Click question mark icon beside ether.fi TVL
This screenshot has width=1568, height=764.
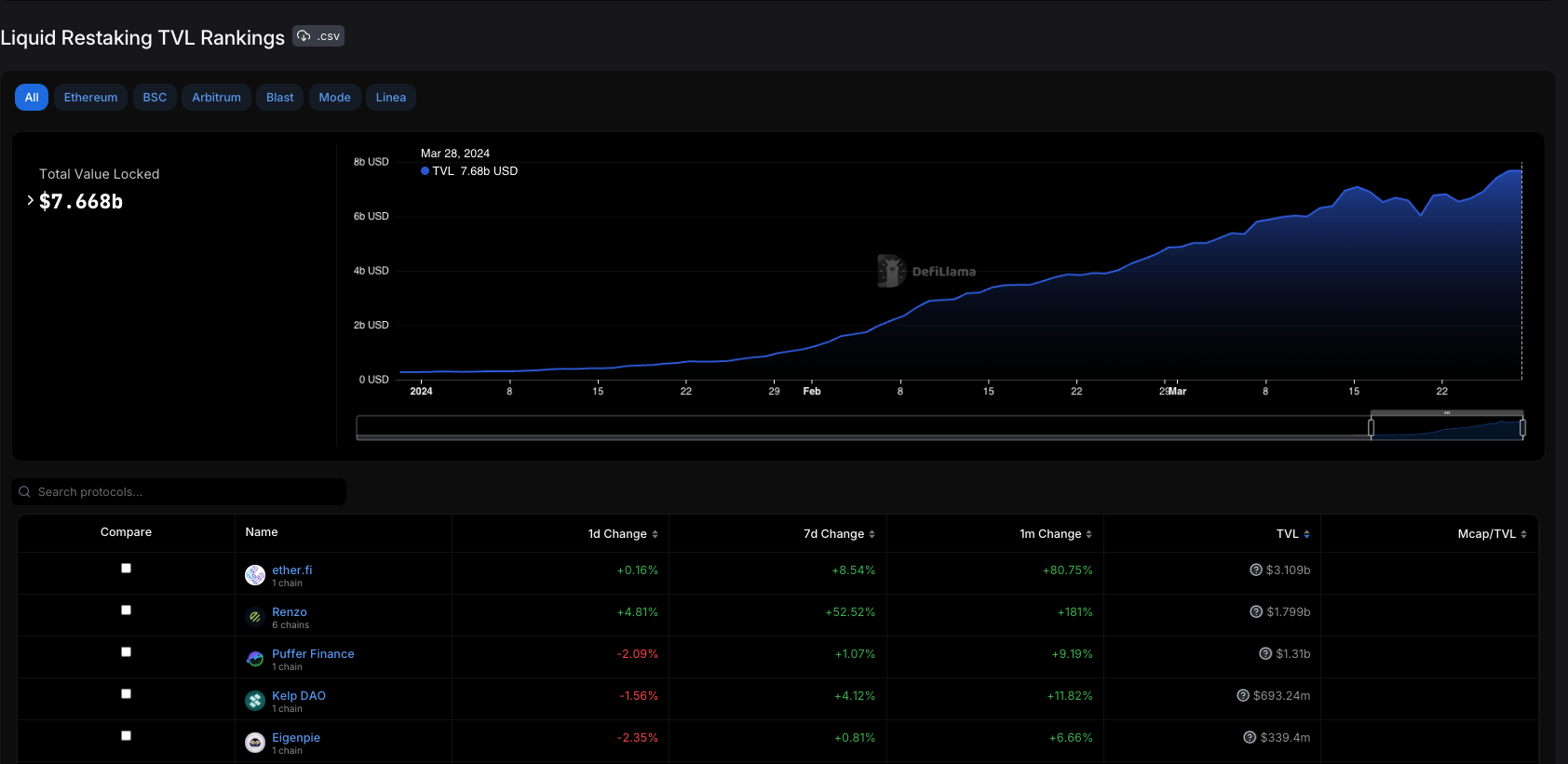tap(1255, 570)
